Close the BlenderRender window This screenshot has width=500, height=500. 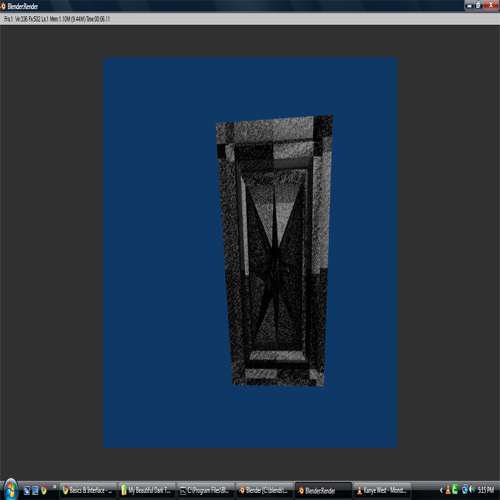coord(491,5)
